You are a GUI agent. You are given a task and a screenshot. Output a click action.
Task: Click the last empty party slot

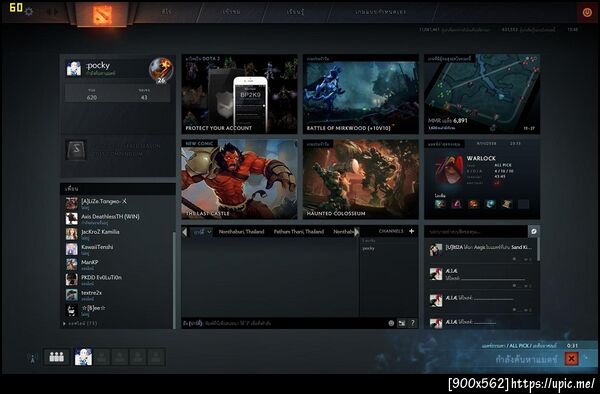click(156, 357)
